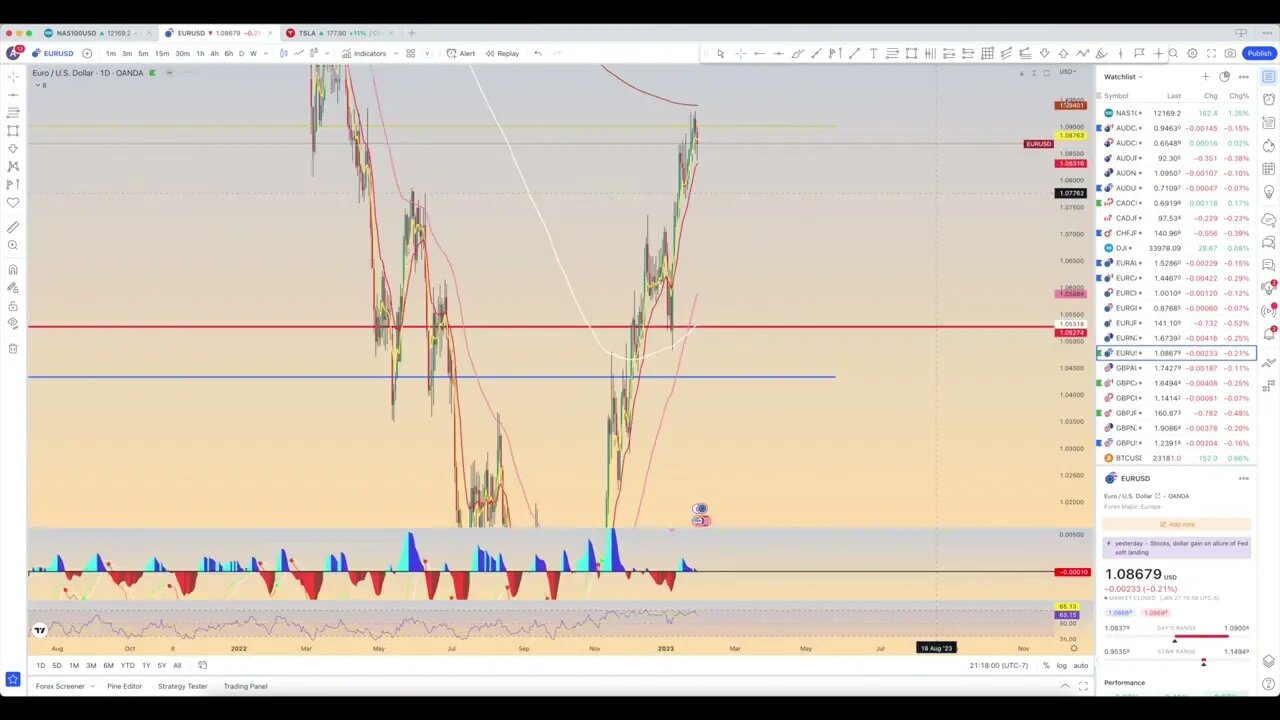
Task: Open the Trading Panel tab
Action: coord(245,686)
